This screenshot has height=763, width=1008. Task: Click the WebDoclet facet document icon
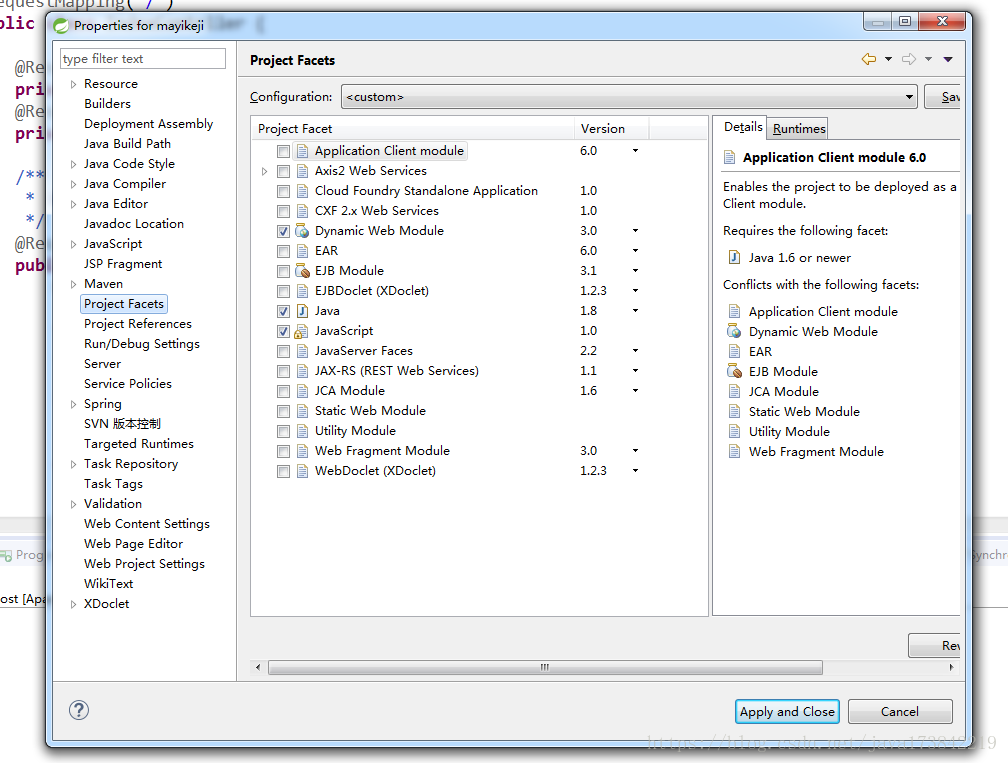(x=302, y=471)
